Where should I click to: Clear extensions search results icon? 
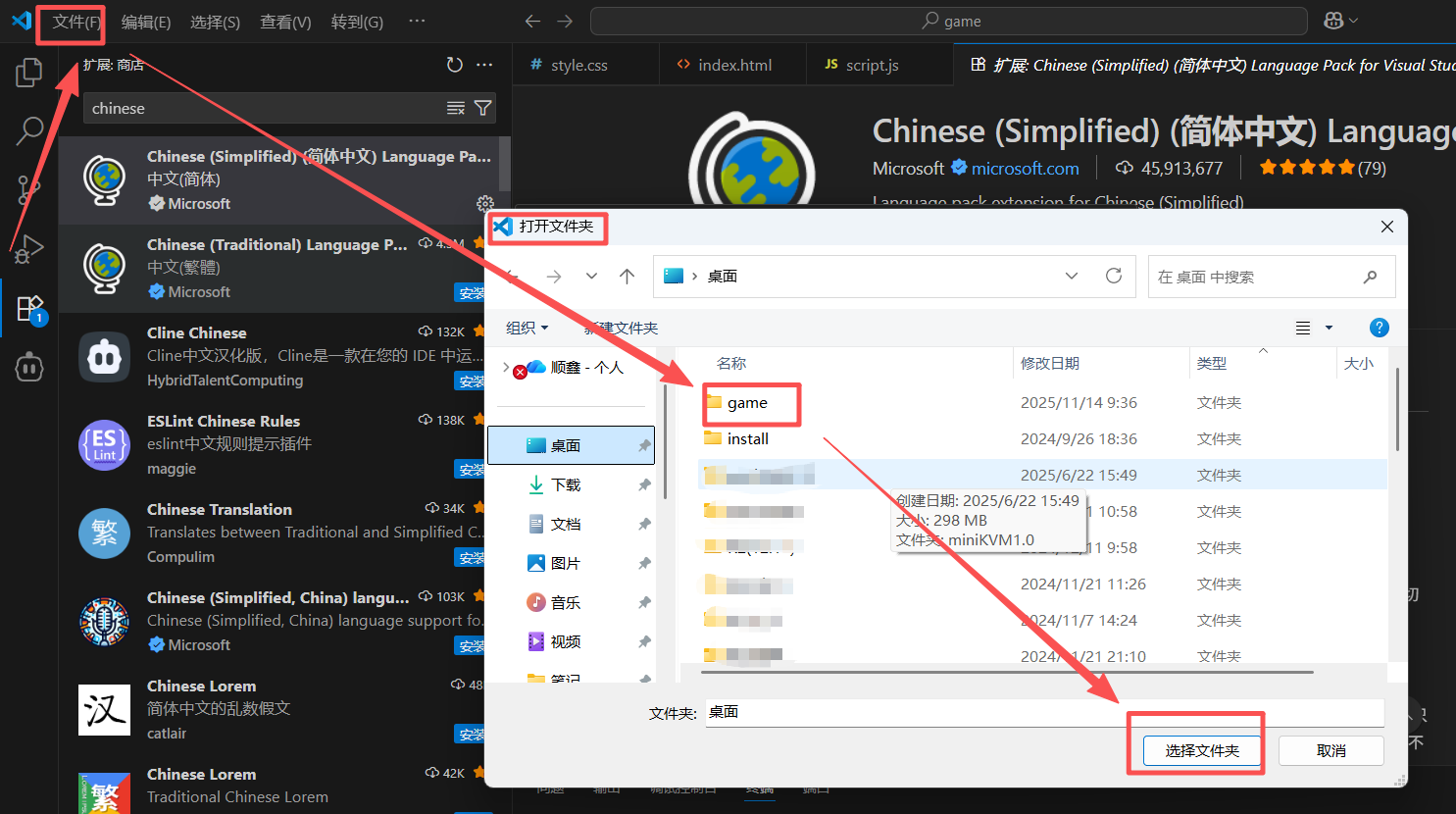(456, 108)
